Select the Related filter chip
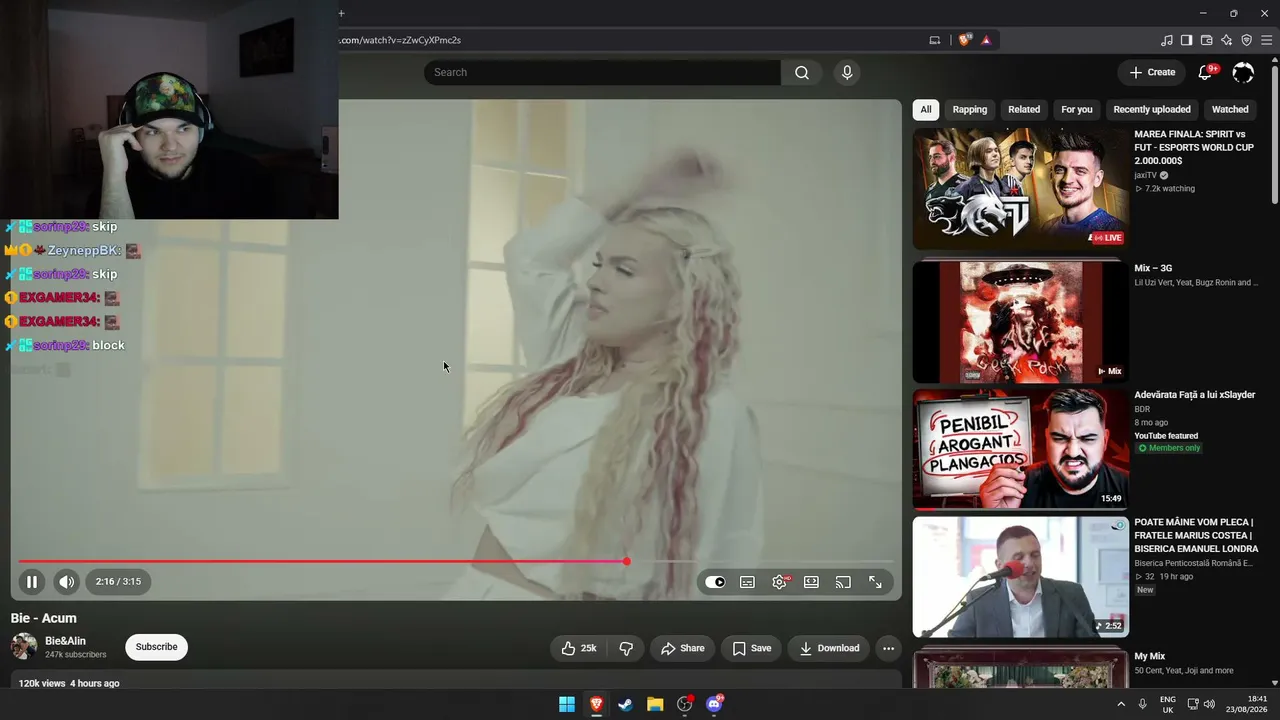 [1024, 109]
